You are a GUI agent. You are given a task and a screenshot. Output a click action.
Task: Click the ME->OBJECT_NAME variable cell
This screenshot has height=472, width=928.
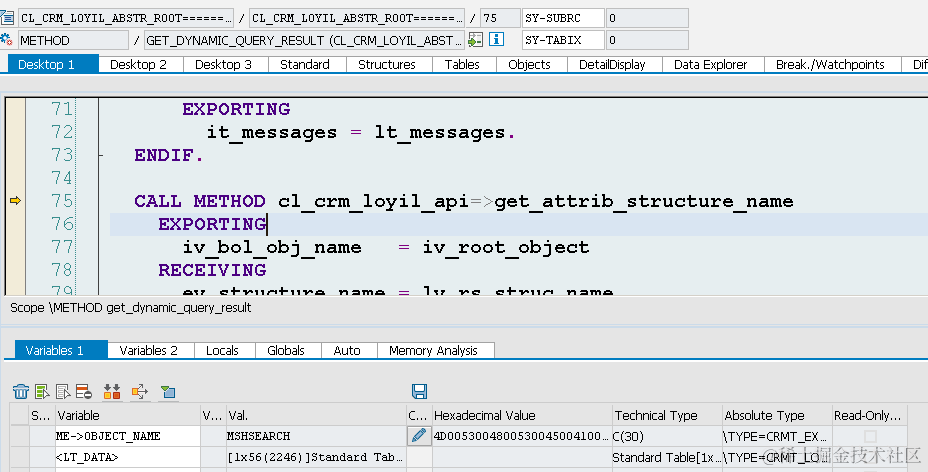point(128,436)
